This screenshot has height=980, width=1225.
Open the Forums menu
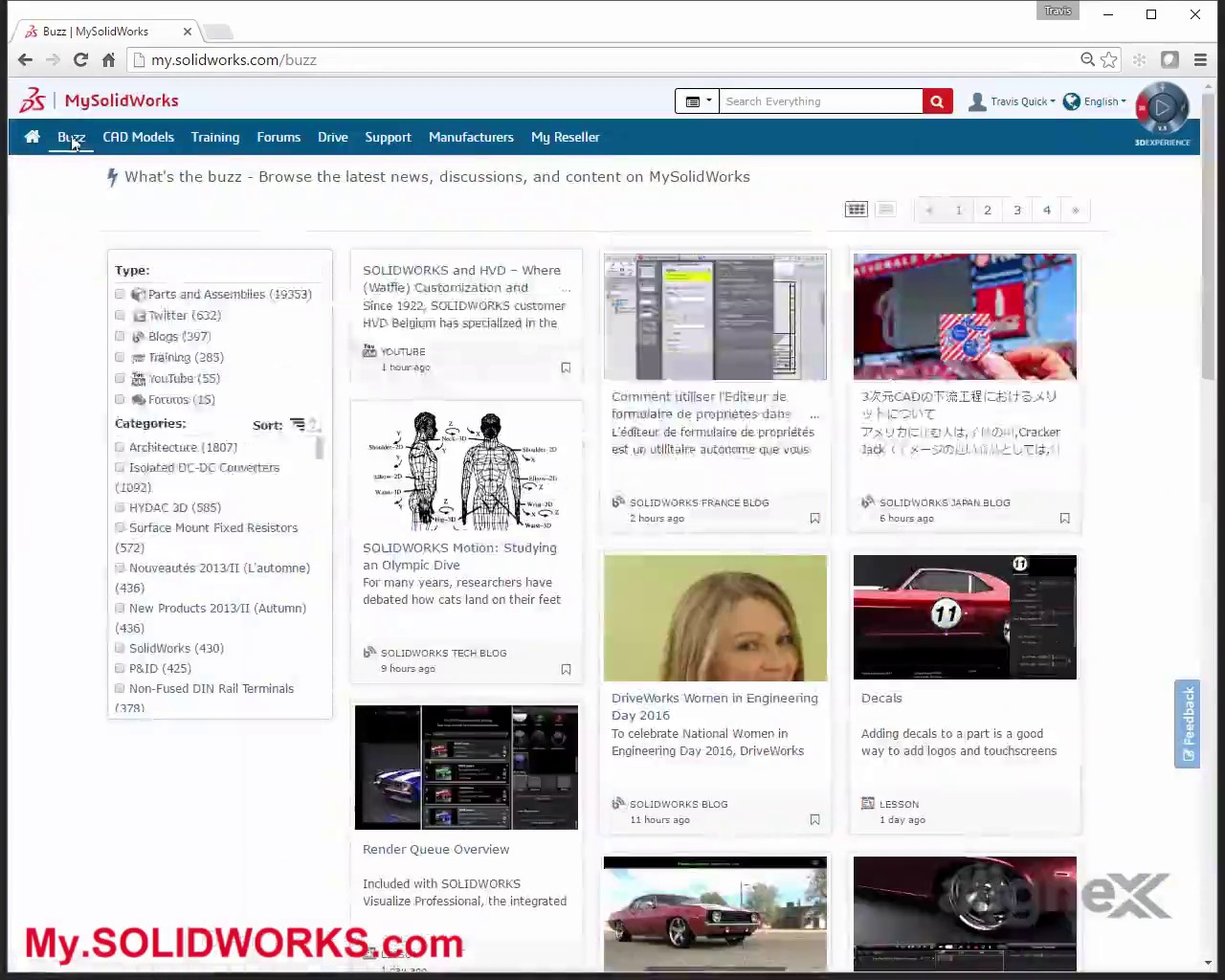point(278,137)
